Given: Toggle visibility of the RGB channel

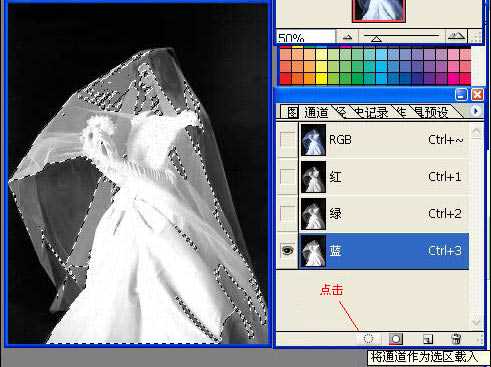Looking at the screenshot, I should click(287, 140).
